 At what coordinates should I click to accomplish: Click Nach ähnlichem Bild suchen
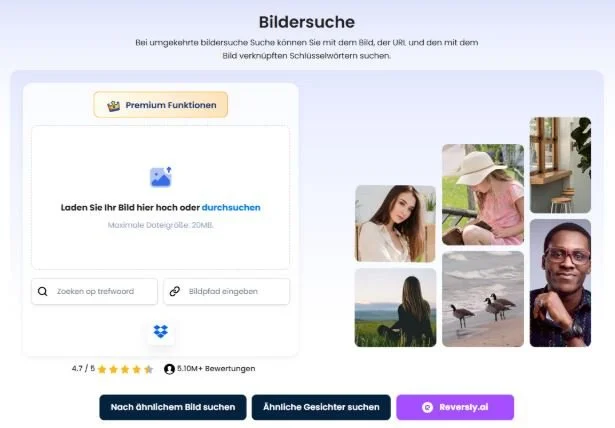pyautogui.click(x=173, y=407)
